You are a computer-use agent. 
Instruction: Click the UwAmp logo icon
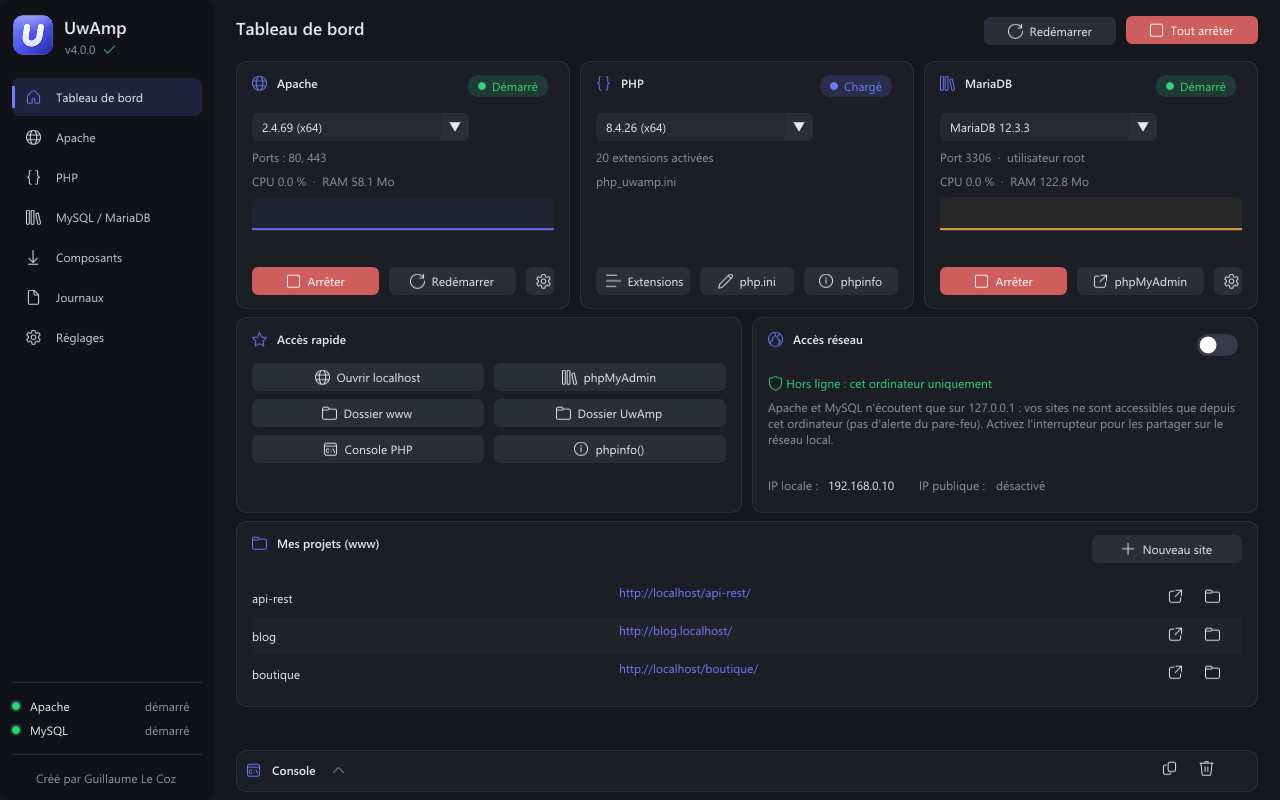pos(33,36)
